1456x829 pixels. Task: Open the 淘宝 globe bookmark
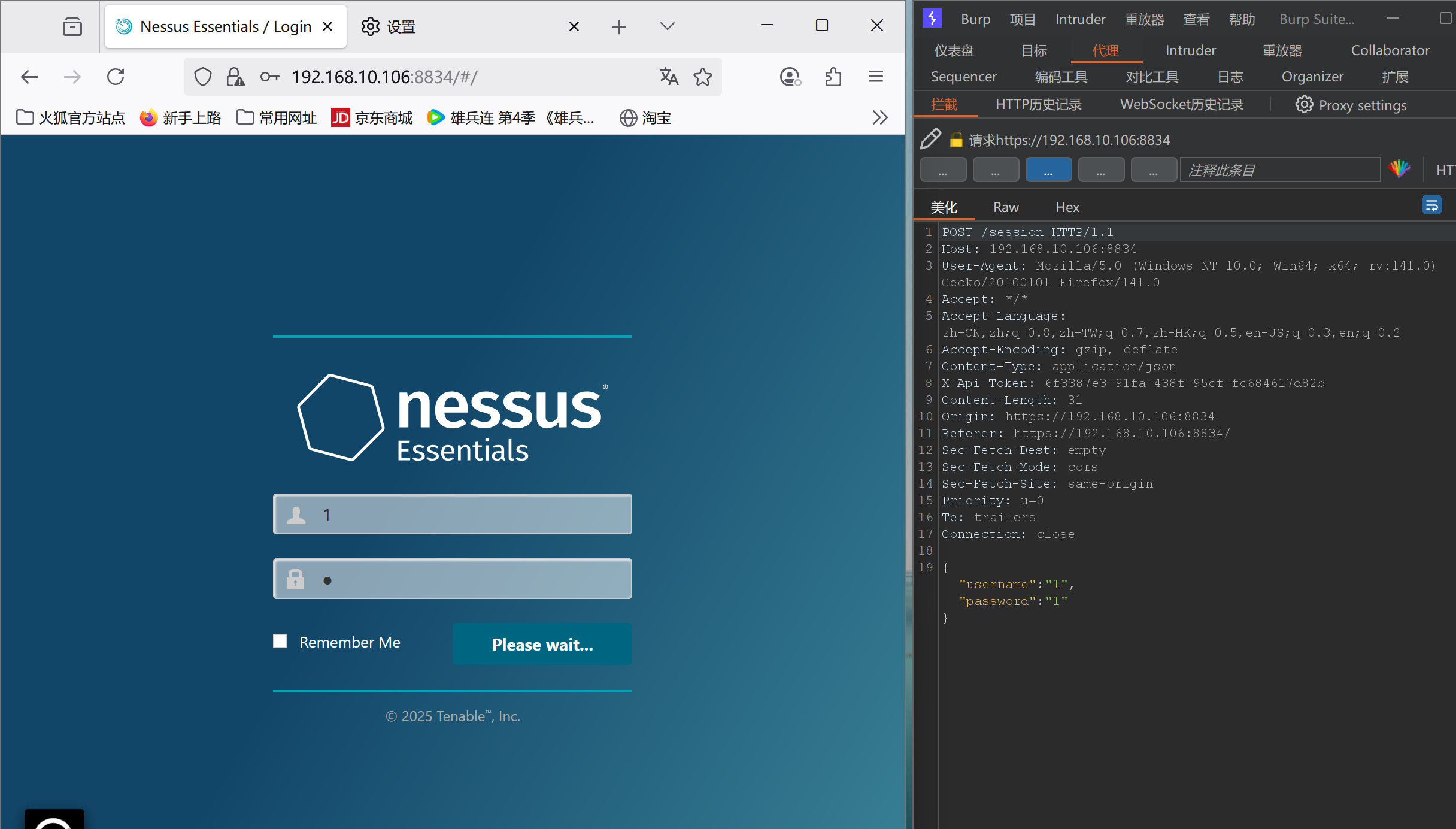645,117
